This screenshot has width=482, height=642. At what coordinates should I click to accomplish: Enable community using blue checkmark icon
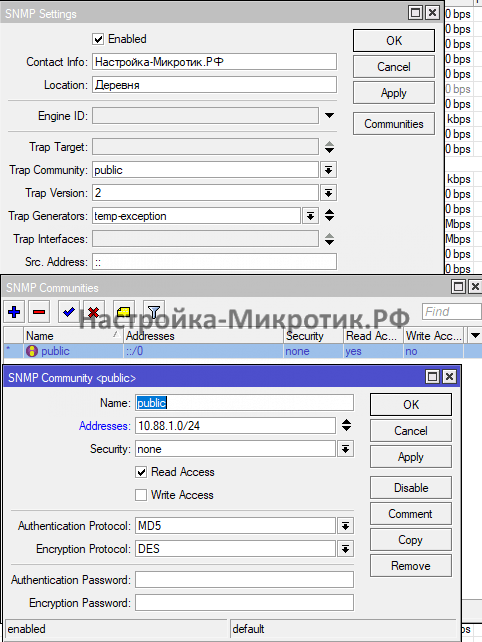click(x=68, y=312)
